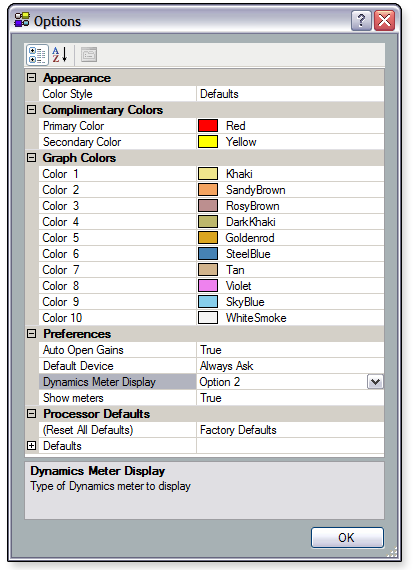The height and width of the screenshot is (570, 415).
Task: Choose the Violet Color 8 swatch
Action: pyautogui.click(x=208, y=286)
